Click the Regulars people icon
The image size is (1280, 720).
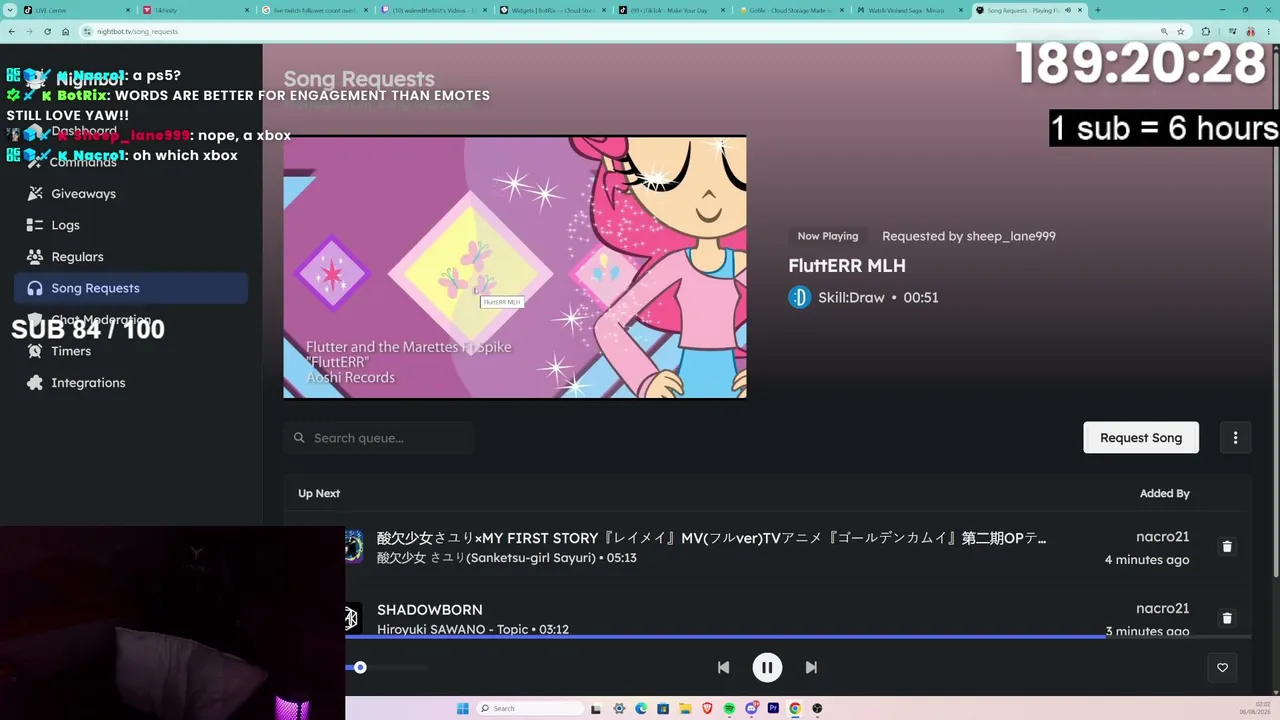[35, 256]
